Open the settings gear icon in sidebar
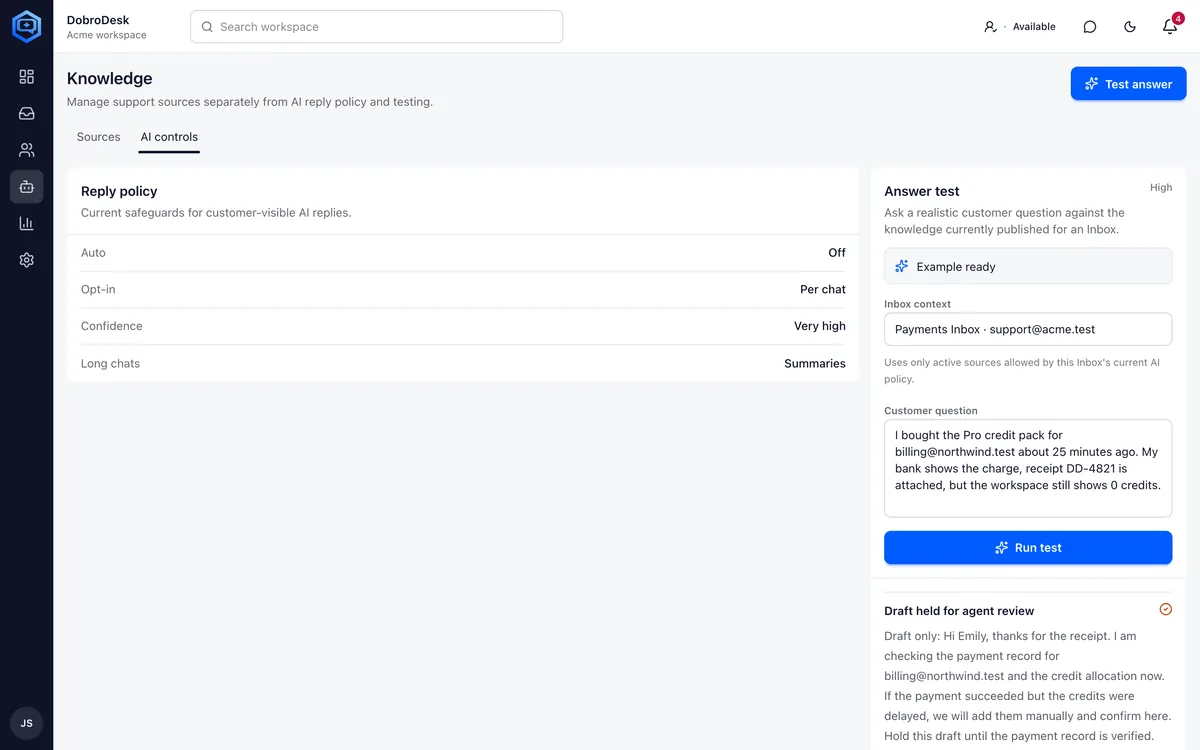 tap(27, 260)
